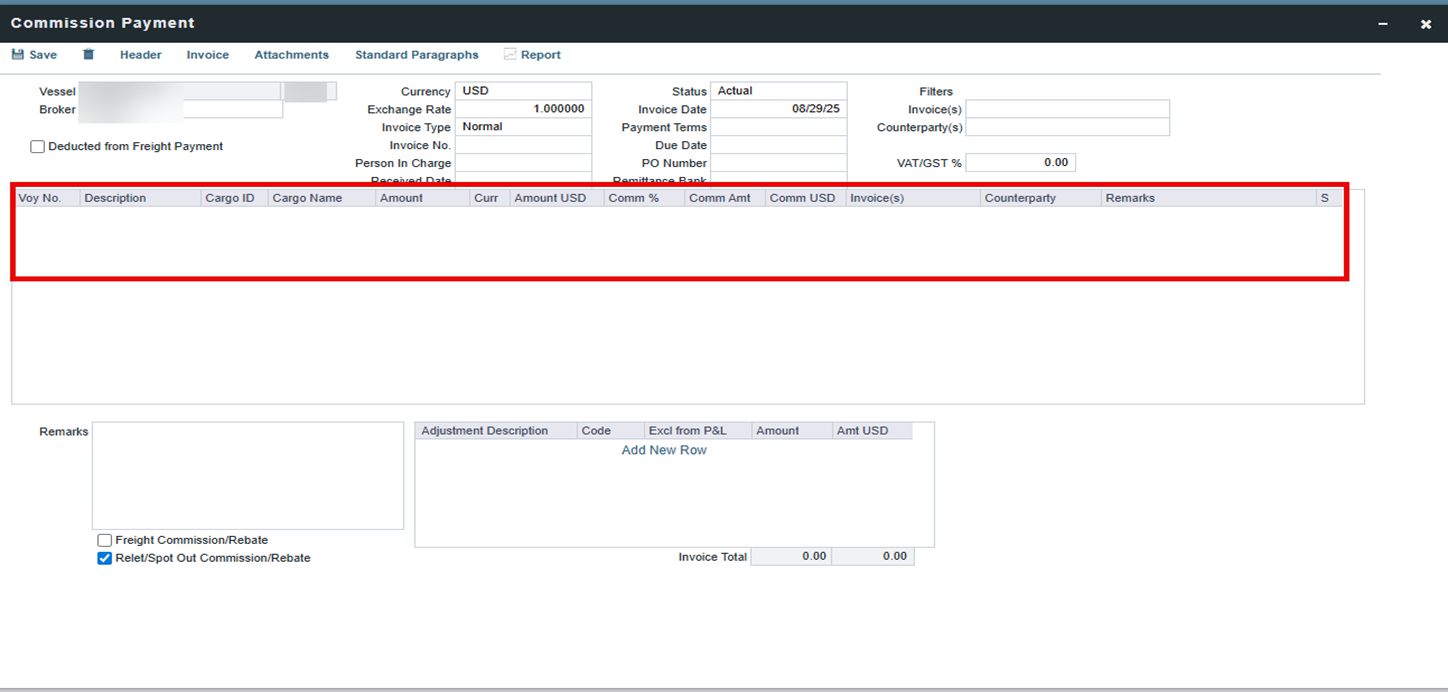Viewport: 1448px width, 692px height.
Task: Open the Attachments menu
Action: coord(291,55)
